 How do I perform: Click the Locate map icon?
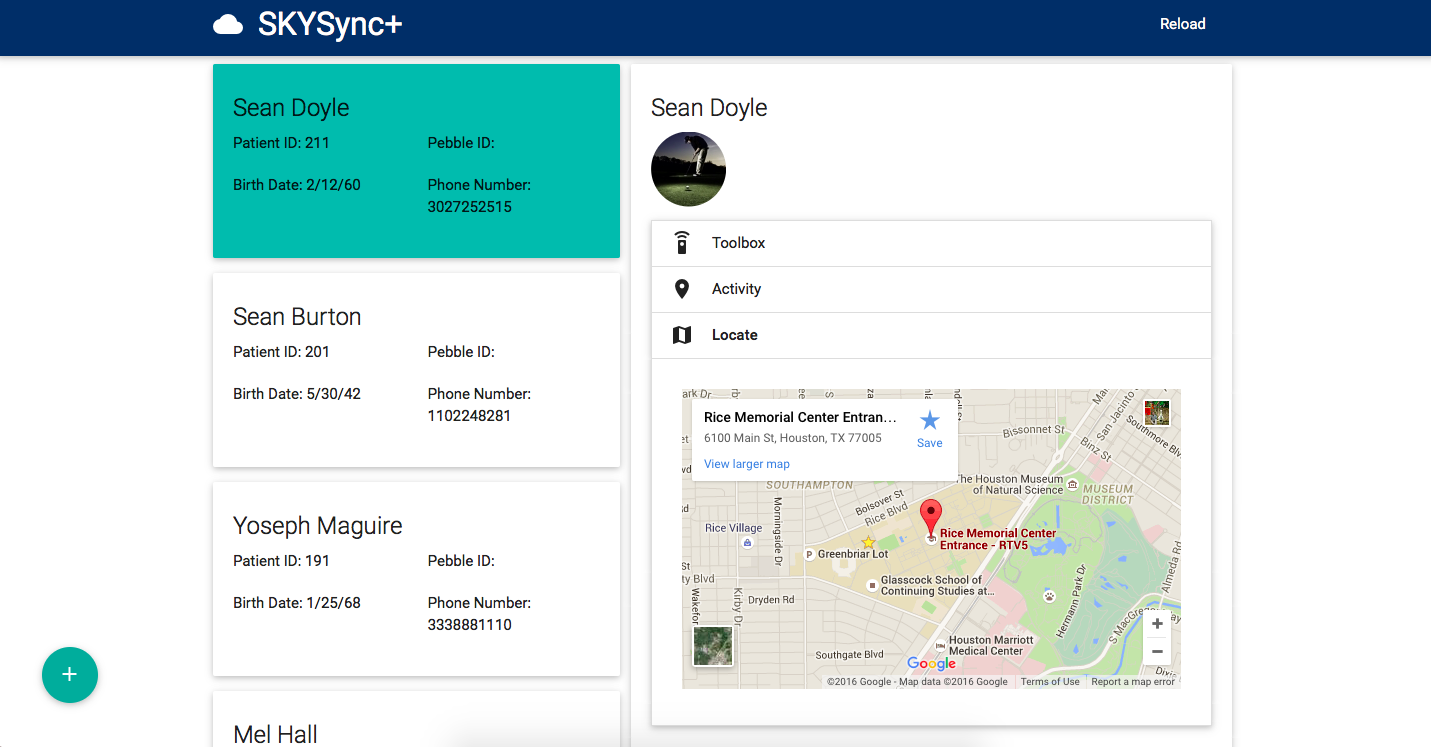coord(682,335)
